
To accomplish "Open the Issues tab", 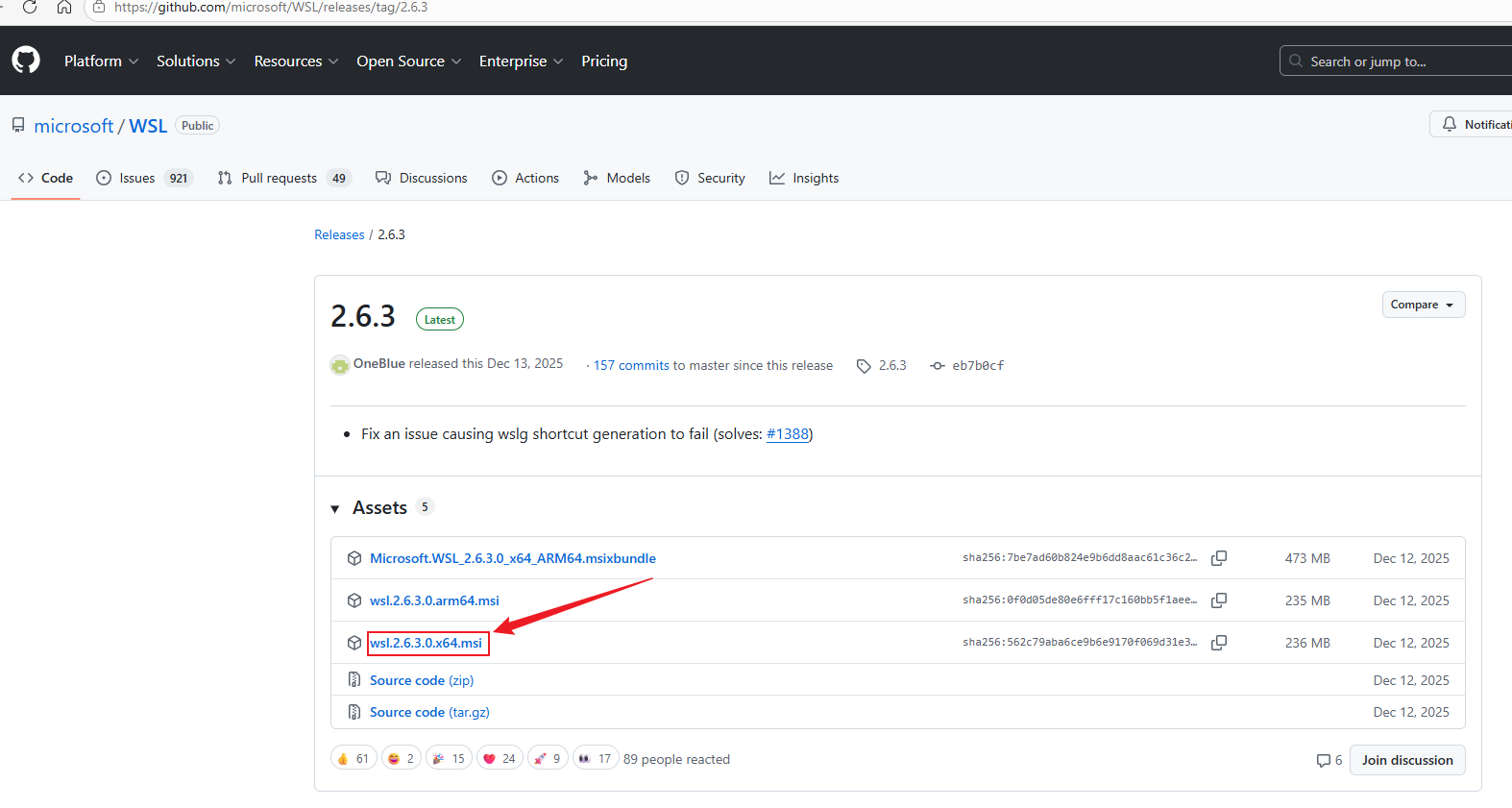I will tap(145, 178).
